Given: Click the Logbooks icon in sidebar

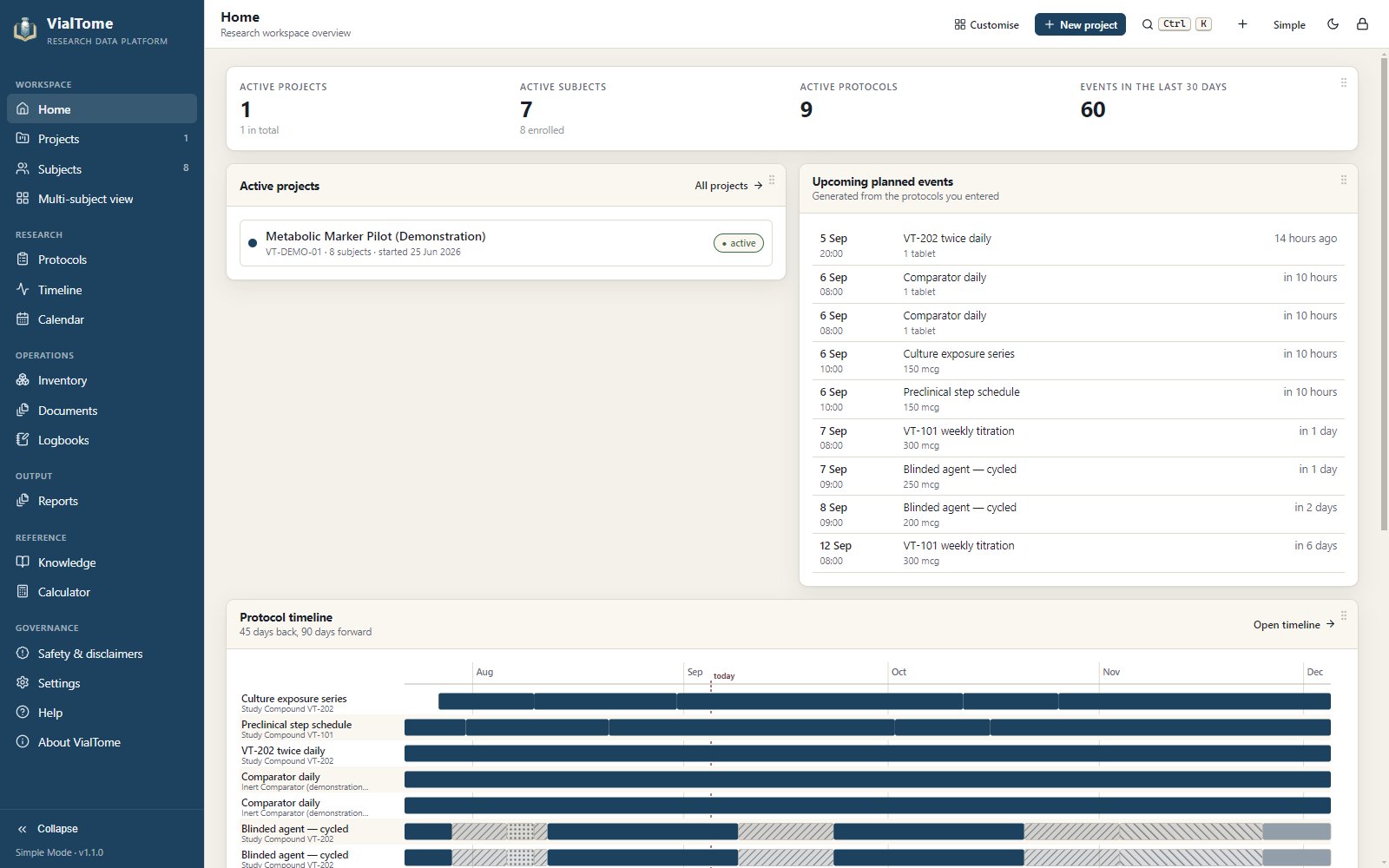Looking at the screenshot, I should tap(23, 439).
